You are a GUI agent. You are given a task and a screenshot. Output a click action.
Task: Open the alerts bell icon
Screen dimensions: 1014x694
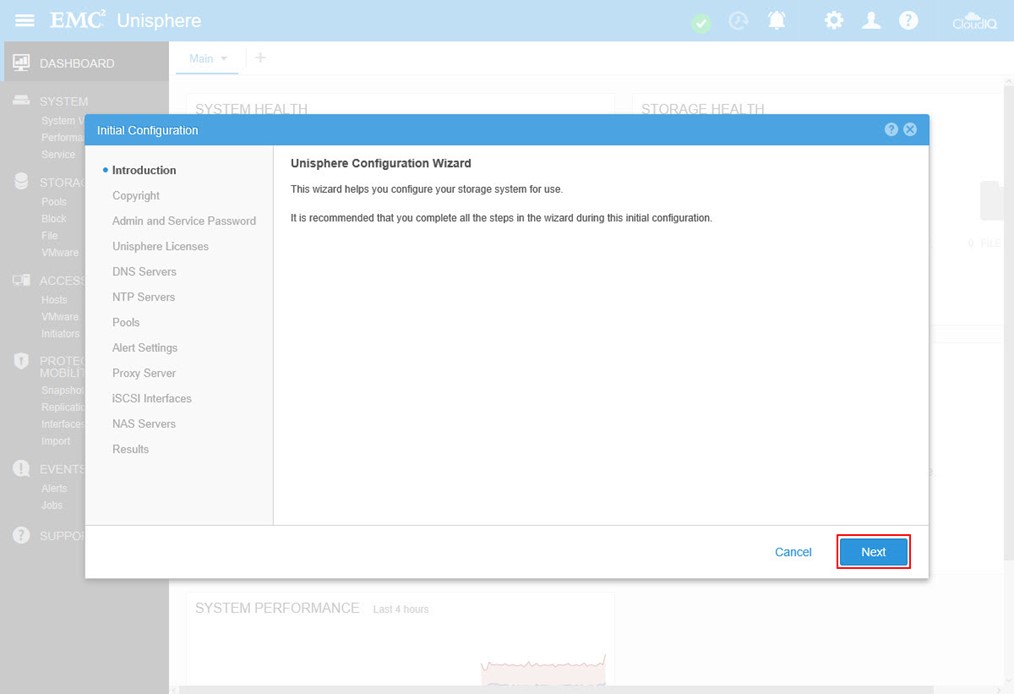pos(777,21)
